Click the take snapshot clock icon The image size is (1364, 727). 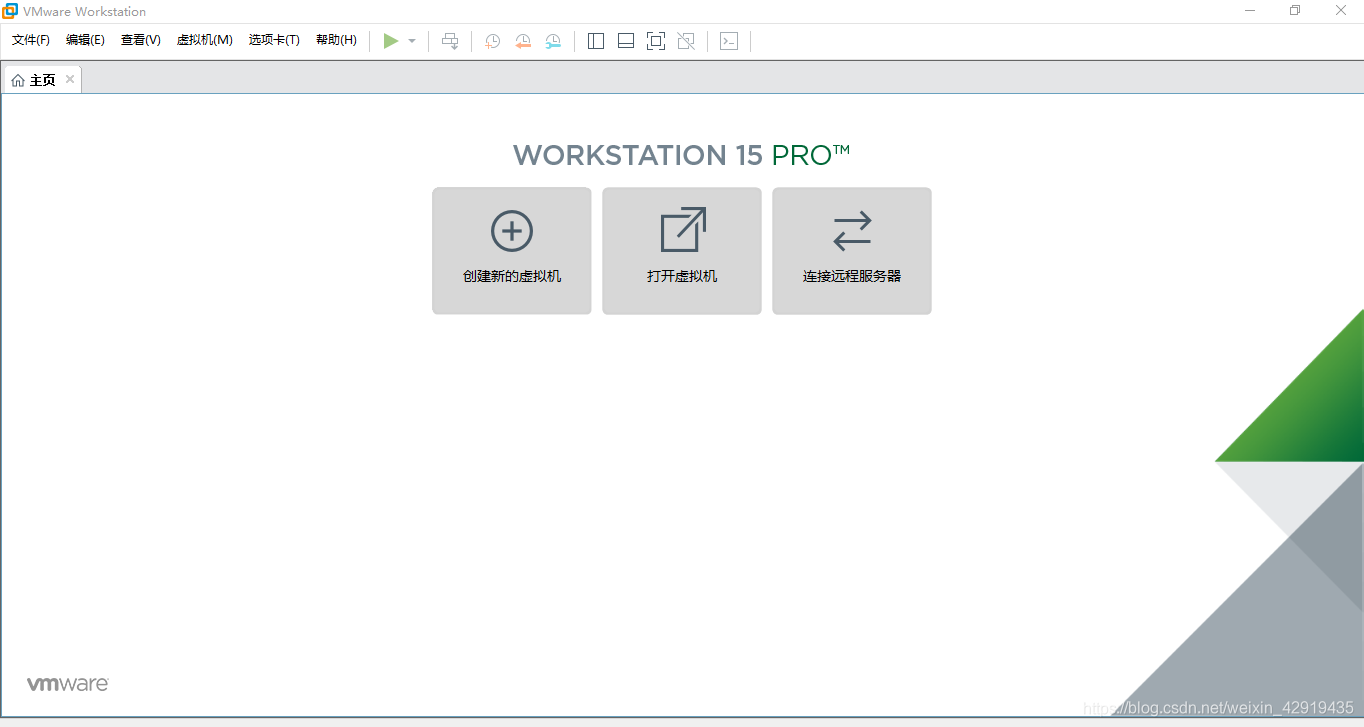pos(493,41)
